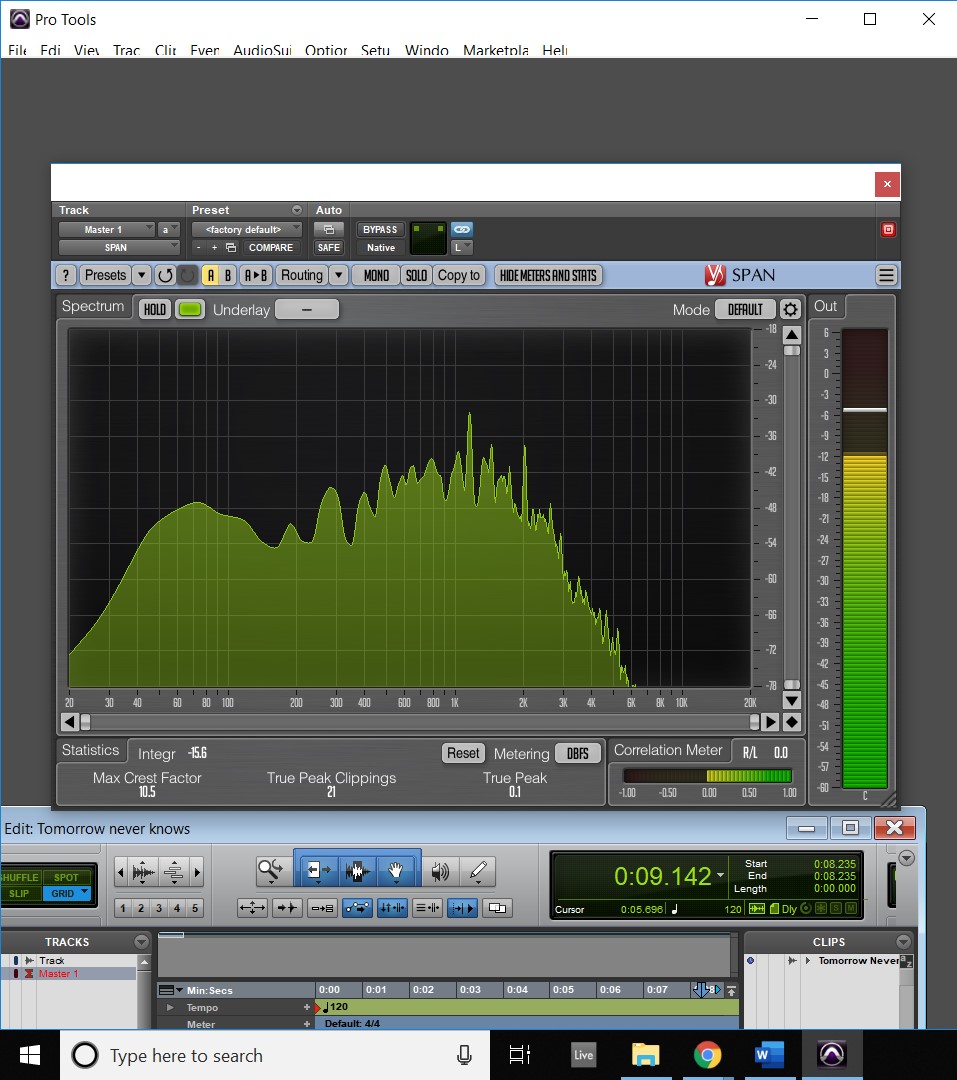Enable MONO monitoring in SPAN
Screen dimensions: 957x1080
[x=376, y=275]
